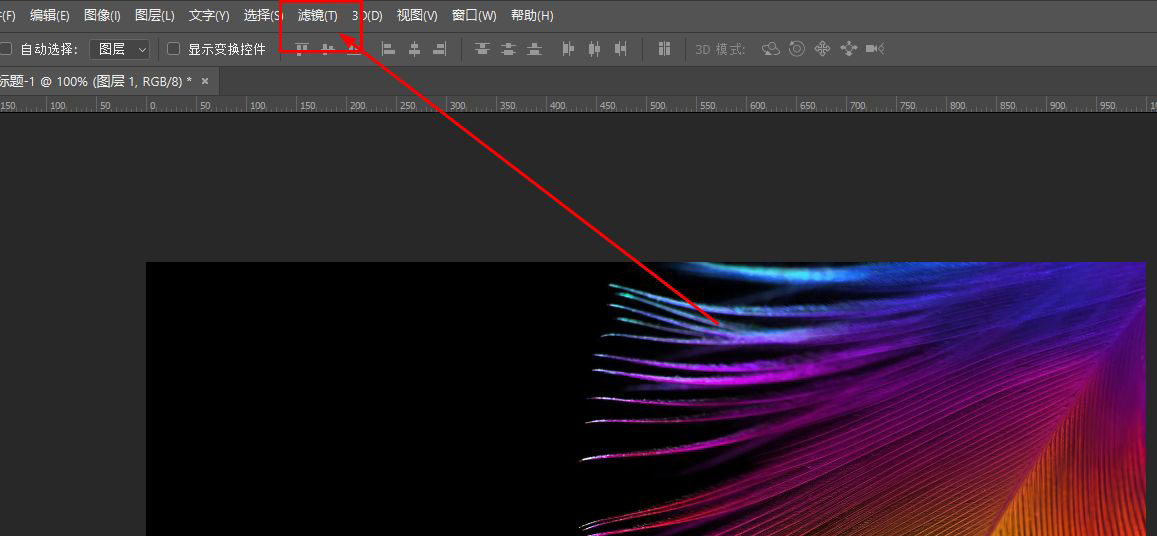Select the 3D zoom camera mode icon
Viewport: 1157px width, 536px height.
(875, 49)
